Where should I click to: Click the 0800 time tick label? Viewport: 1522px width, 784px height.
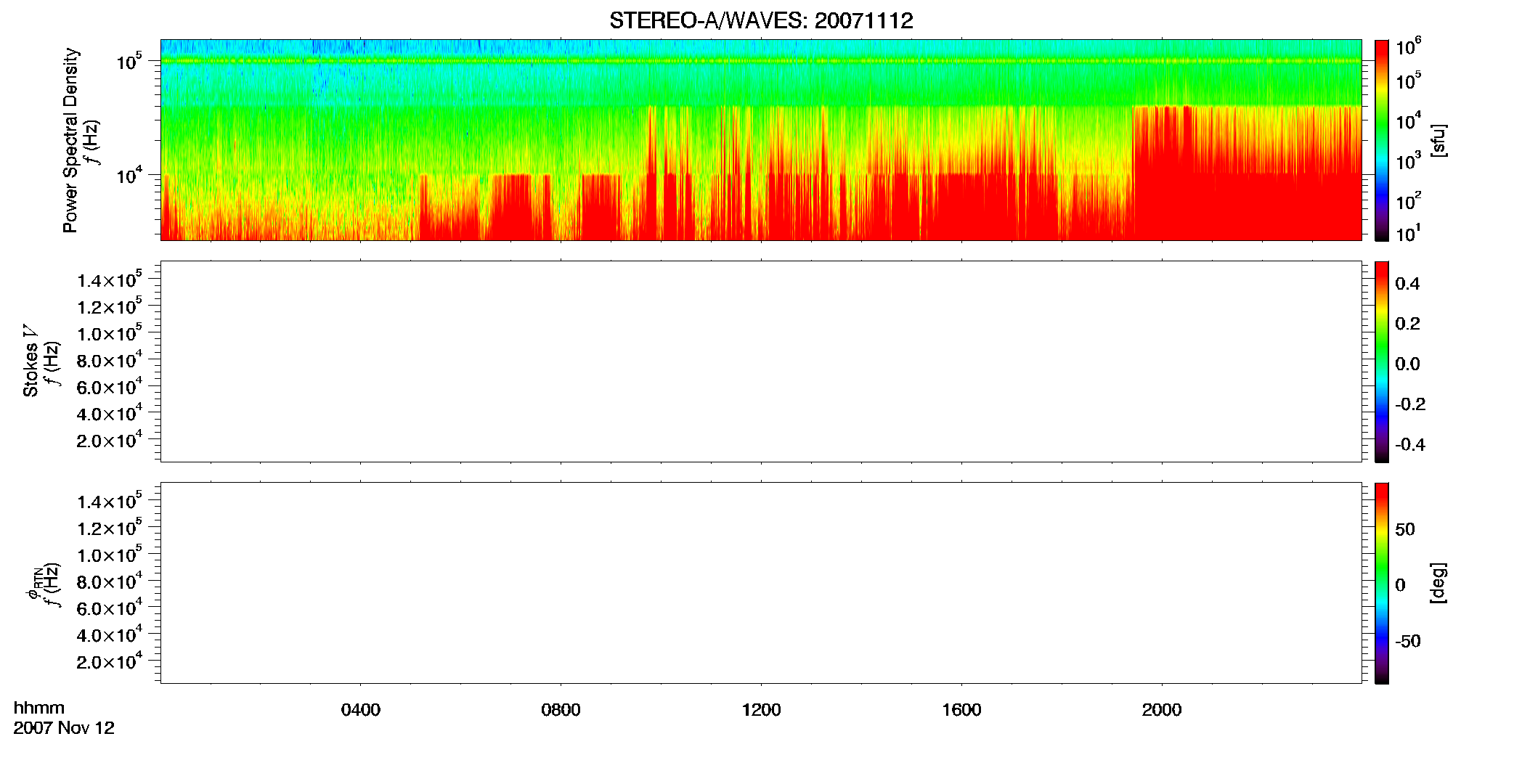561,710
